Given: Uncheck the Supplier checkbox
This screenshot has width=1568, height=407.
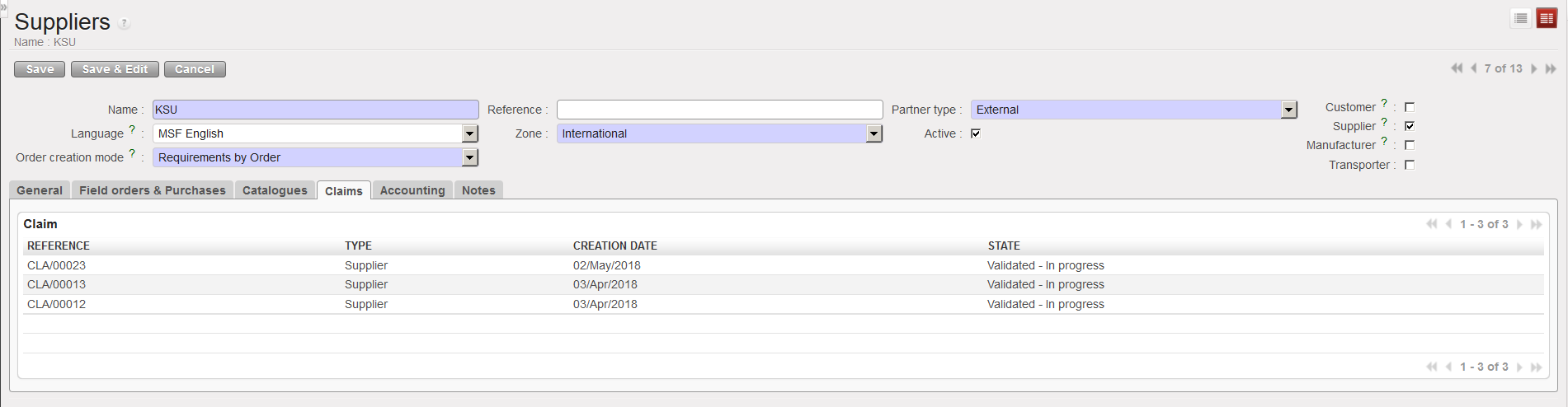Looking at the screenshot, I should [x=1410, y=126].
